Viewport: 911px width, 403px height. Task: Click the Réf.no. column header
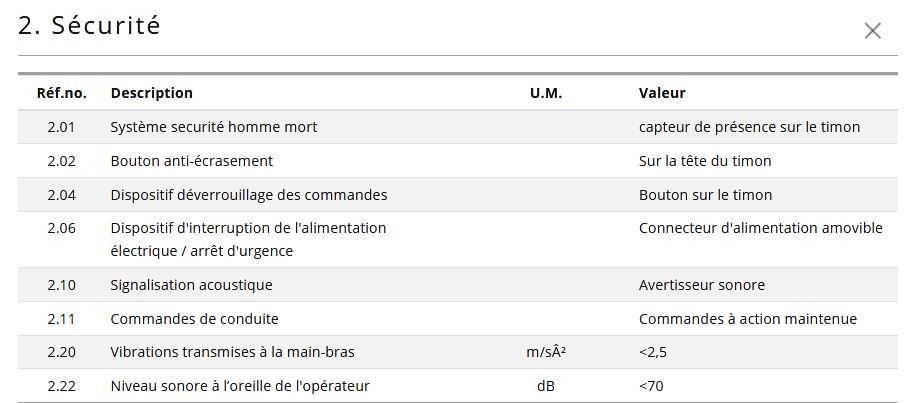point(62,93)
